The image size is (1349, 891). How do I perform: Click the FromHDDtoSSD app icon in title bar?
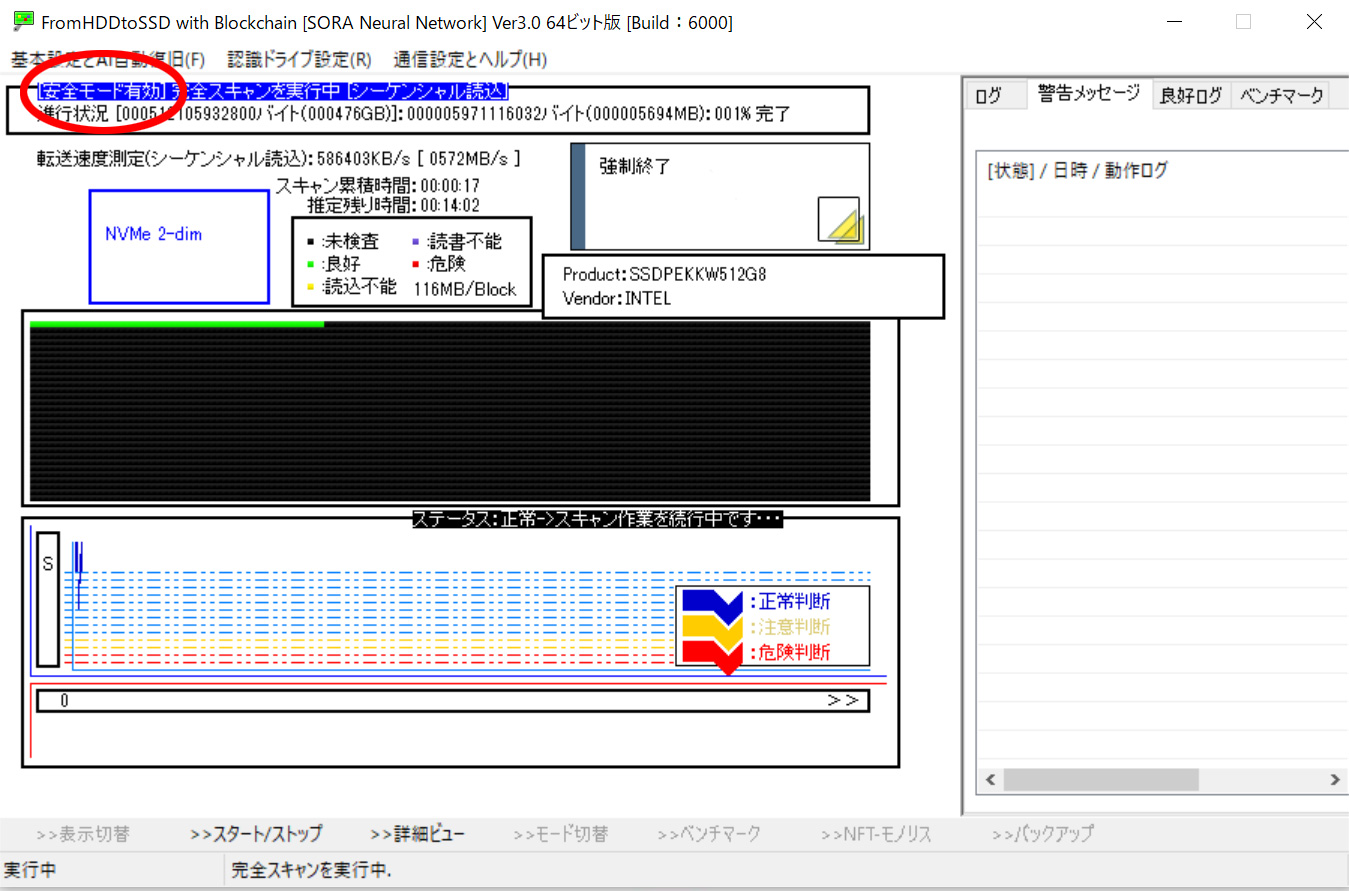tap(24, 22)
